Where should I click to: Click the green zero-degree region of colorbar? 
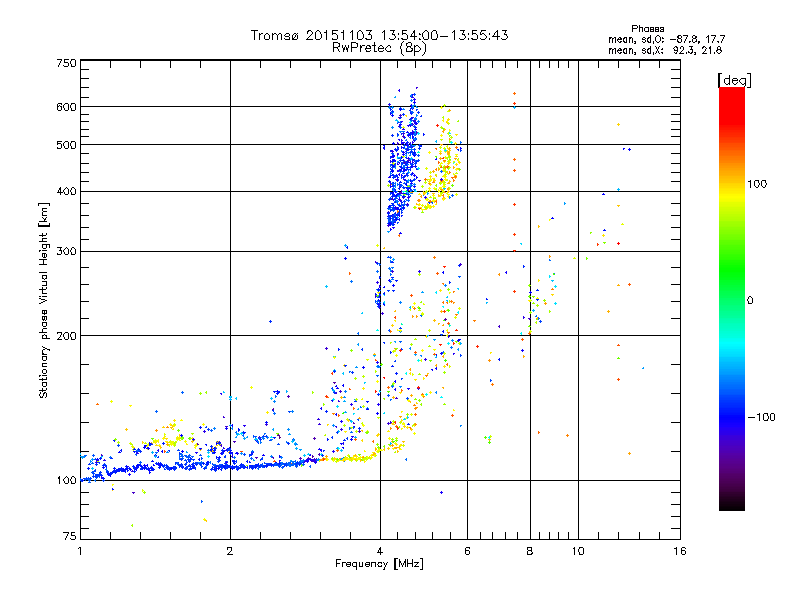732,300
